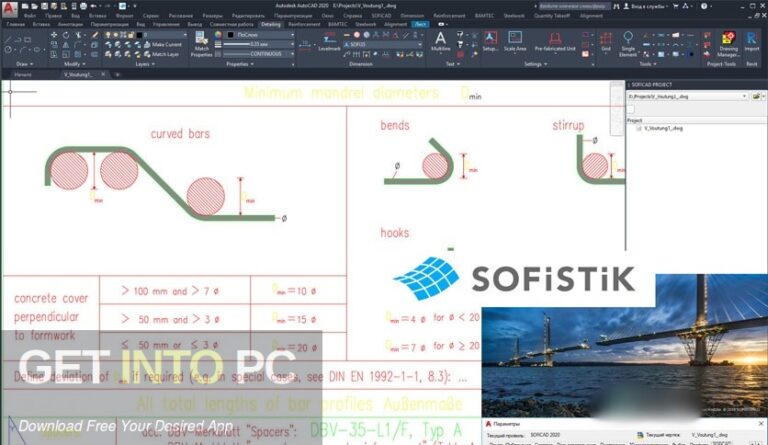
Task: Open the Файл menu
Action: [30, 16]
